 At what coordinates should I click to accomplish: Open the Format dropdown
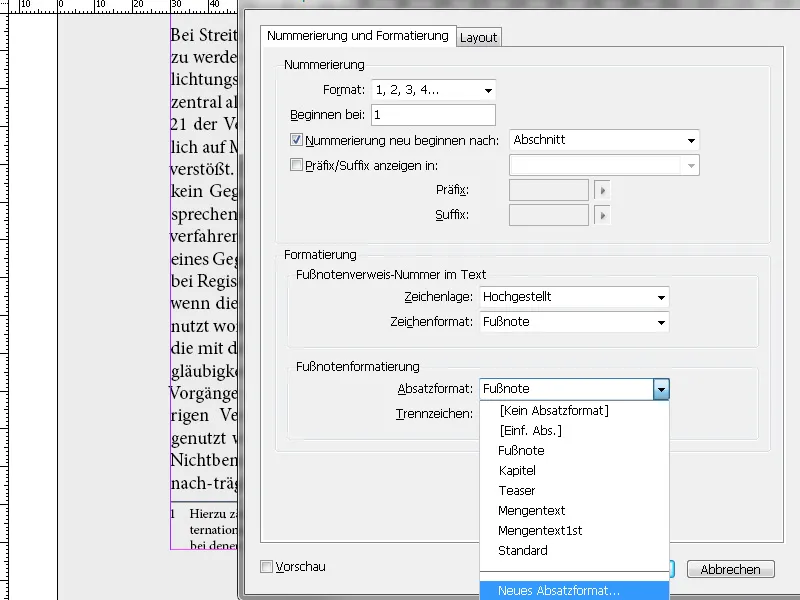pyautogui.click(x=487, y=89)
